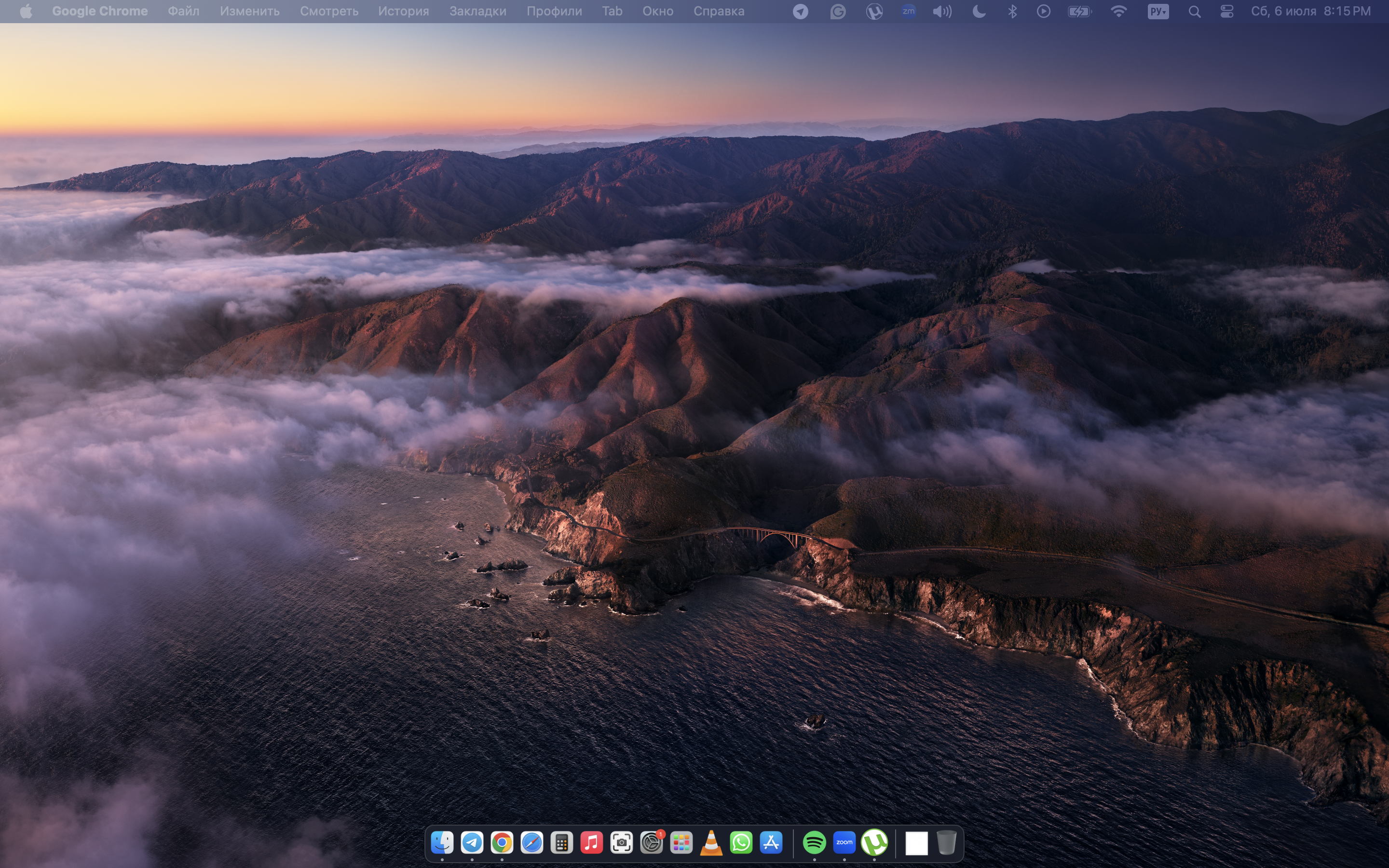Click the white document thumbnail in Dock
Image resolution: width=1389 pixels, height=868 pixels.
[916, 843]
